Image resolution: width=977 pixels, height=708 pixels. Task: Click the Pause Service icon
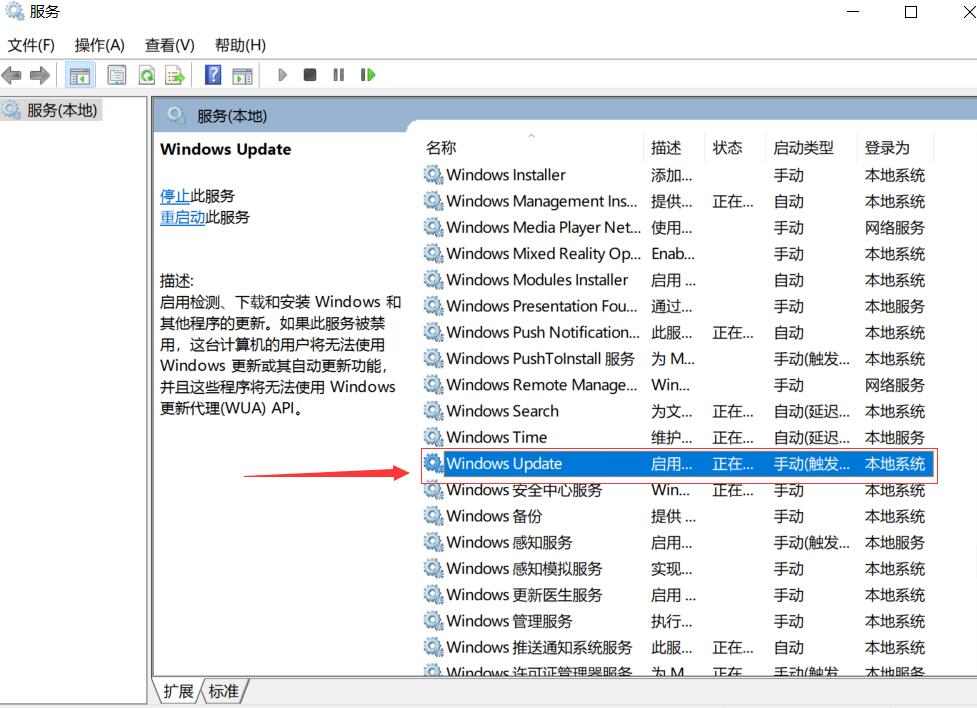pyautogui.click(x=338, y=75)
